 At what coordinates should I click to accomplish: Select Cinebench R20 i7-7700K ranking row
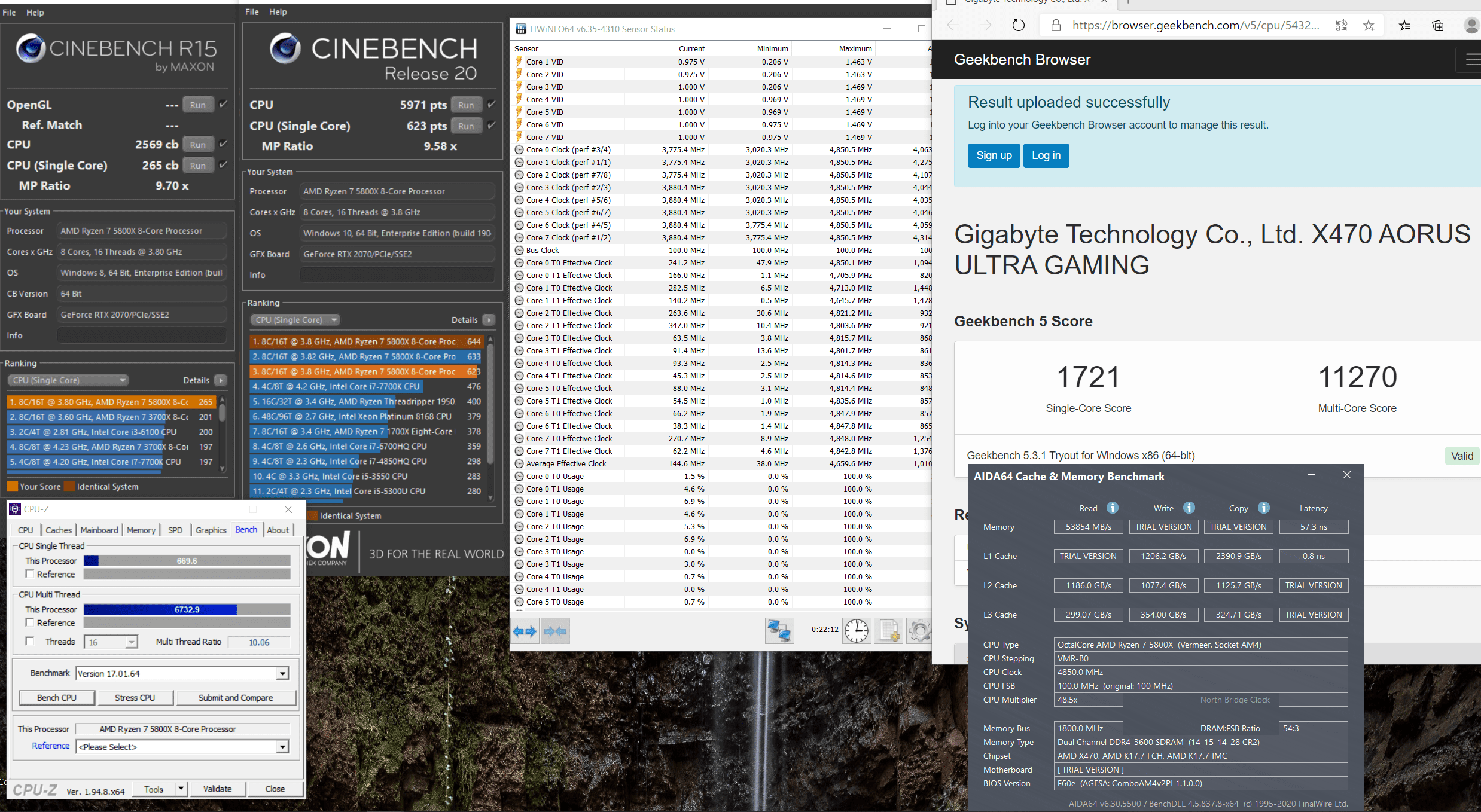click(x=366, y=386)
